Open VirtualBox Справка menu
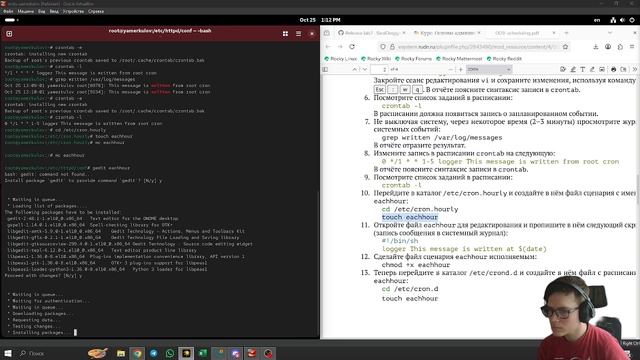This screenshot has width=640, height=360. pos(96,11)
